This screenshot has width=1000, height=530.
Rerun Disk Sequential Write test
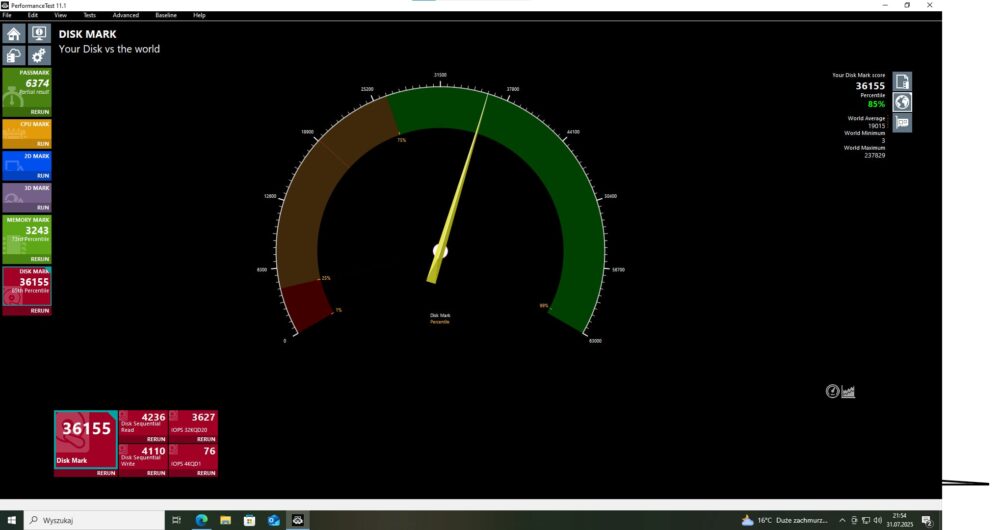(x=156, y=473)
